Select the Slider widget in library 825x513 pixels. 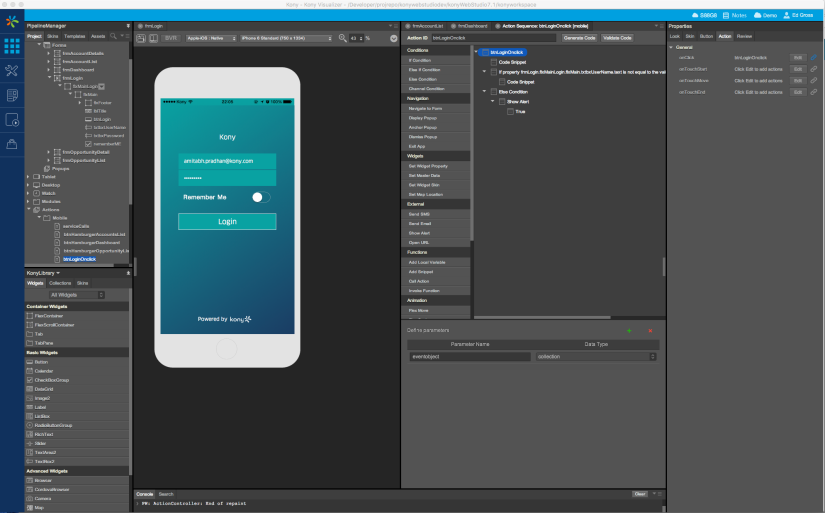point(77,444)
